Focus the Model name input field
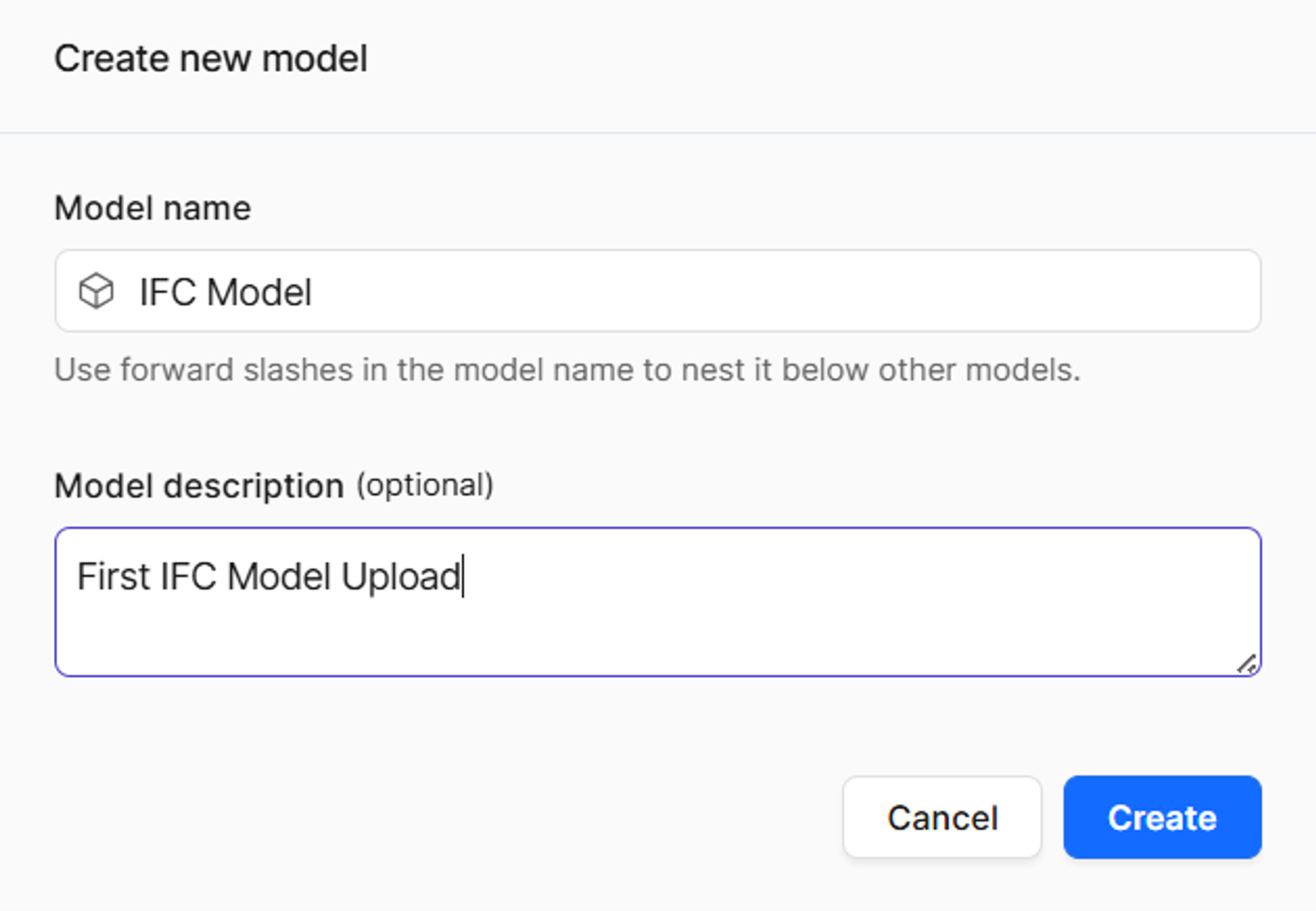Viewport: 1316px width, 911px height. [x=658, y=291]
